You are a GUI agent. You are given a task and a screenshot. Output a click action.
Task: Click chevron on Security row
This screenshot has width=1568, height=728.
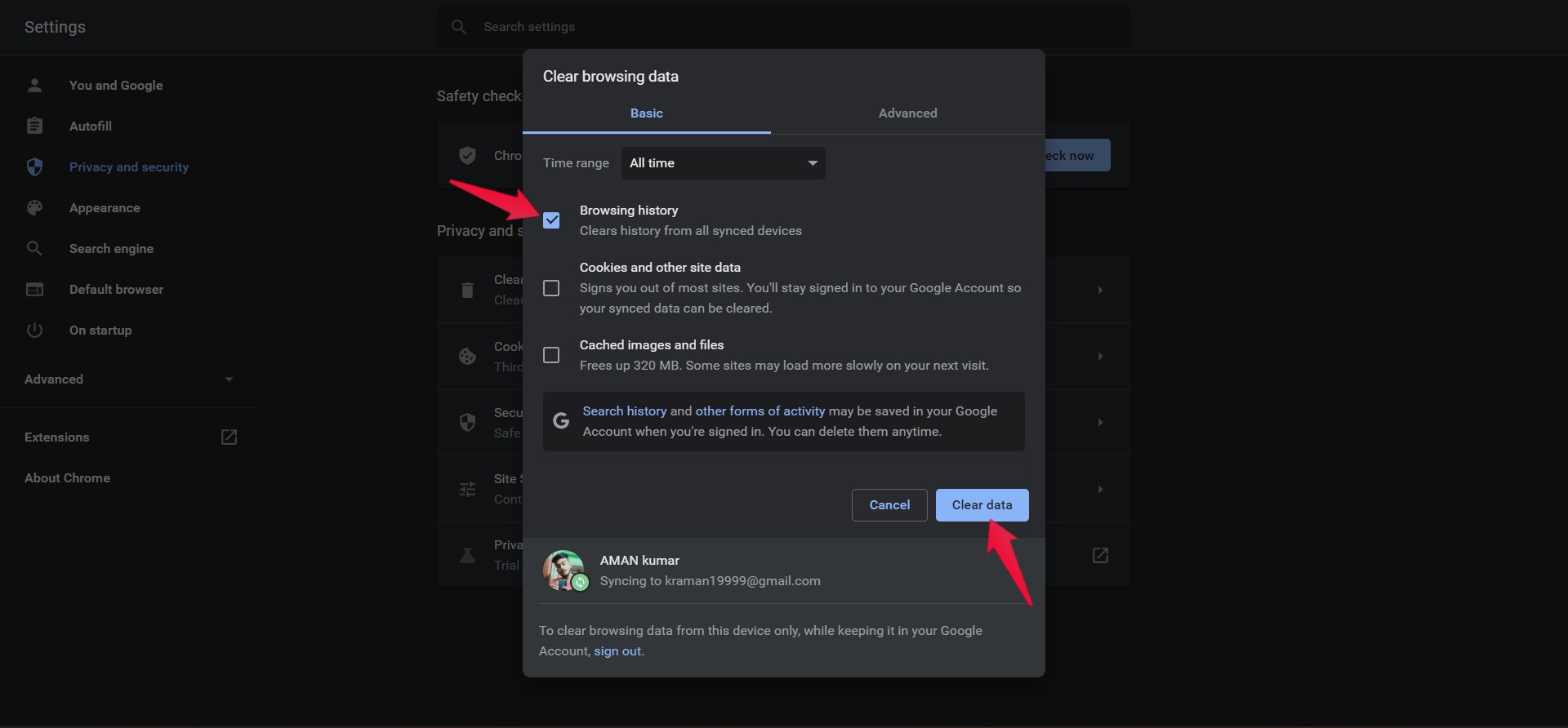click(1100, 422)
